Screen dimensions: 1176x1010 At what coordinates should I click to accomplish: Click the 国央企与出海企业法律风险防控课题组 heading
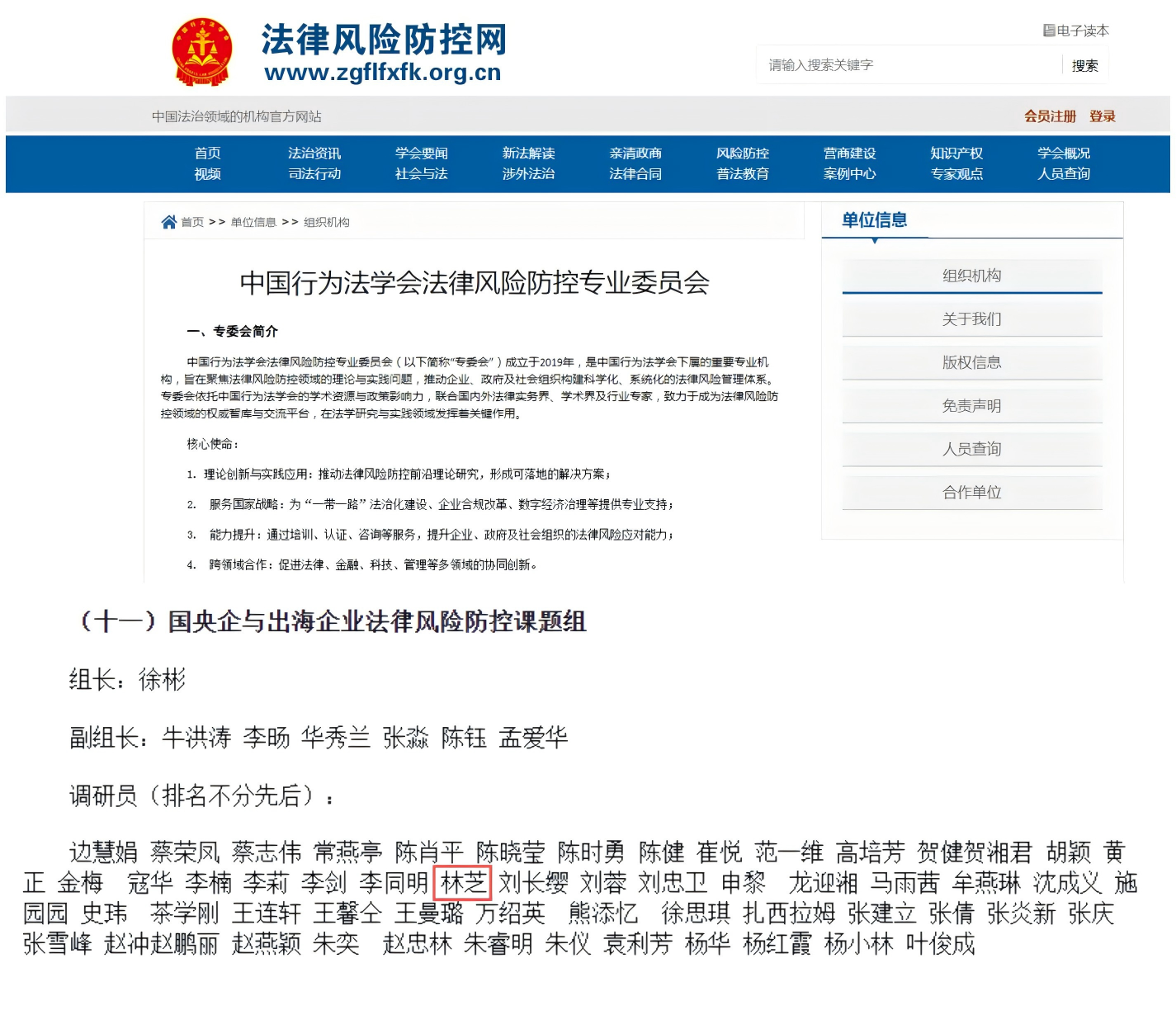pos(377,621)
